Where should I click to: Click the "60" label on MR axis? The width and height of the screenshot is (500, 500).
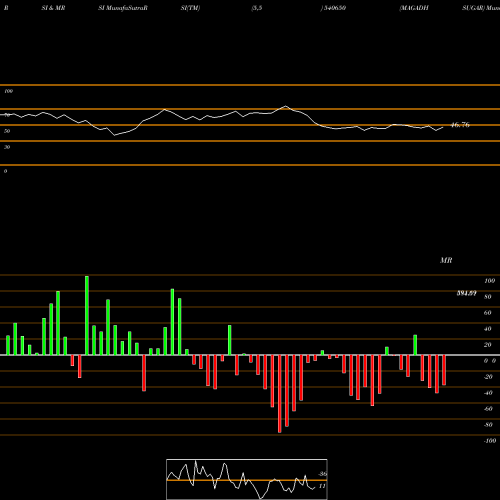[x=488, y=313]
